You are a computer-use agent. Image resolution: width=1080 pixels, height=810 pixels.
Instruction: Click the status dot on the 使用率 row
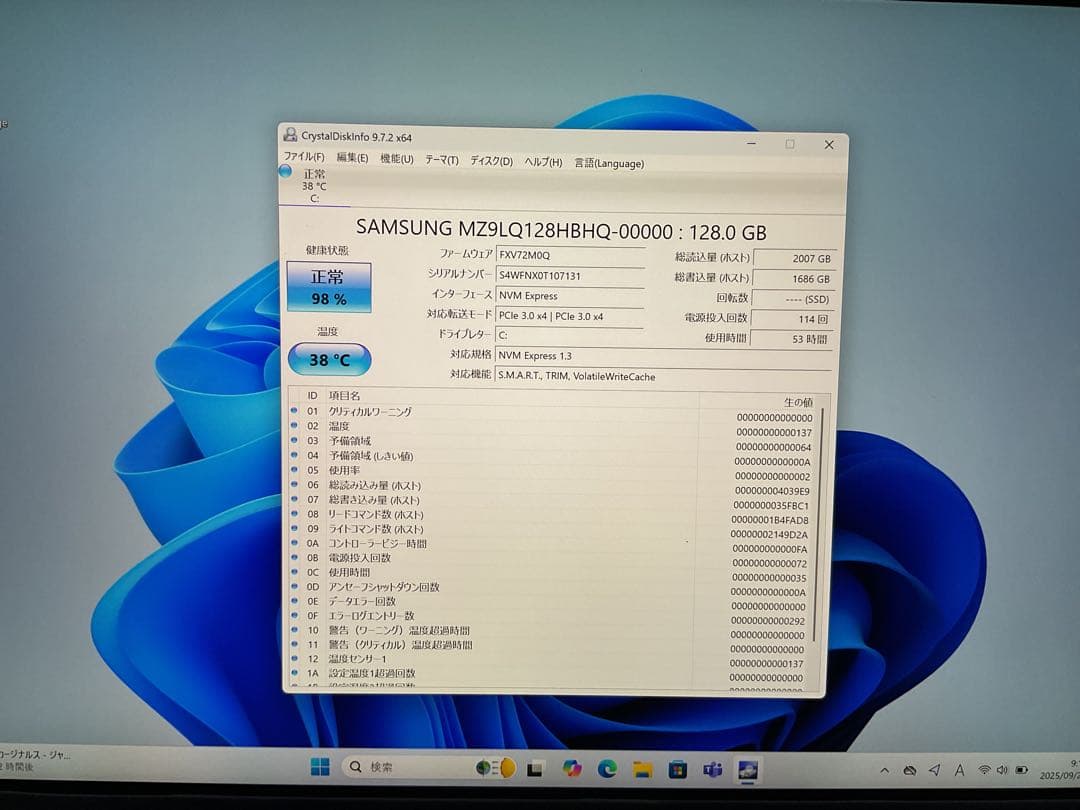point(293,470)
